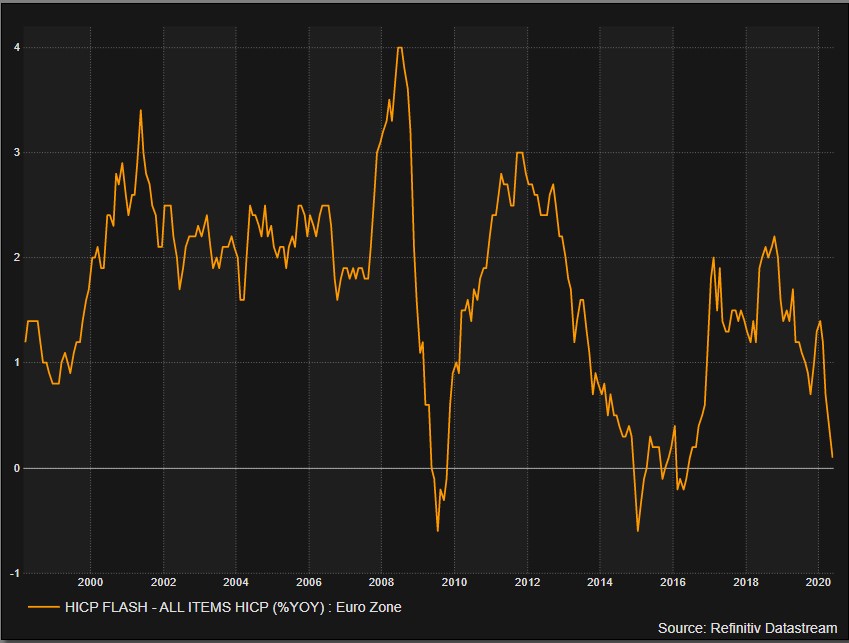The image size is (849, 643).
Task: Click the 2000 x-axis year label
Action: point(90,581)
